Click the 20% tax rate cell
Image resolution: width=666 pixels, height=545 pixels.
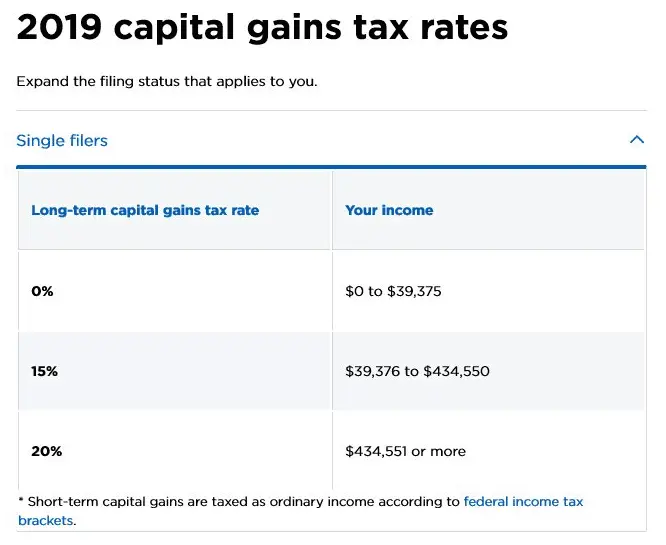coord(46,451)
